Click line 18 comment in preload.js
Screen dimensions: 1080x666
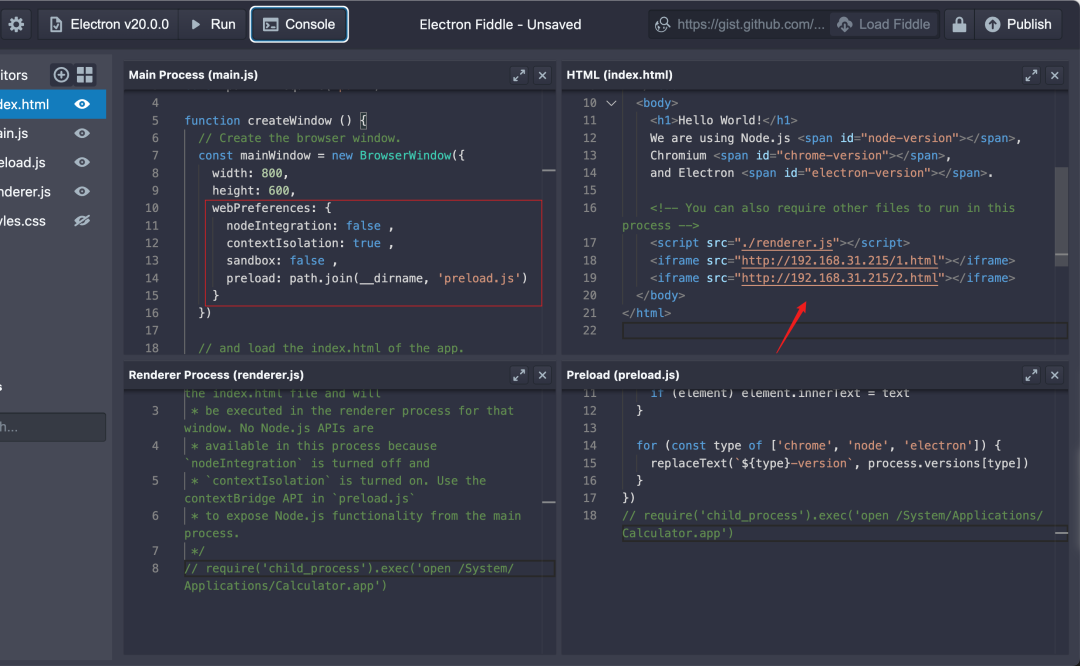[x=832, y=524]
